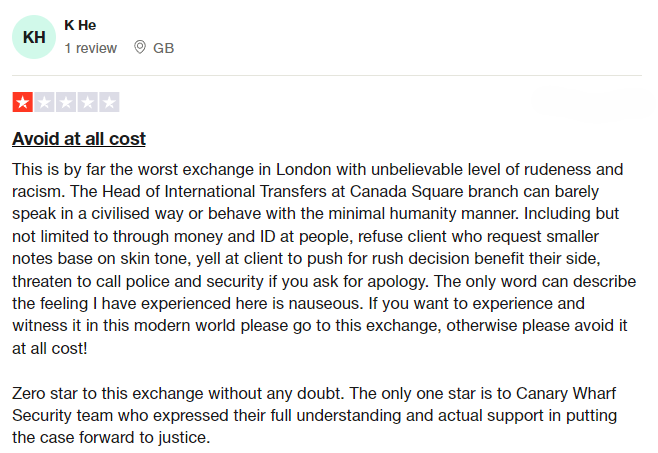Image resolution: width=658 pixels, height=453 pixels.
Task: Click the 'Zero star to this exchange' paragraph
Action: click(314, 416)
